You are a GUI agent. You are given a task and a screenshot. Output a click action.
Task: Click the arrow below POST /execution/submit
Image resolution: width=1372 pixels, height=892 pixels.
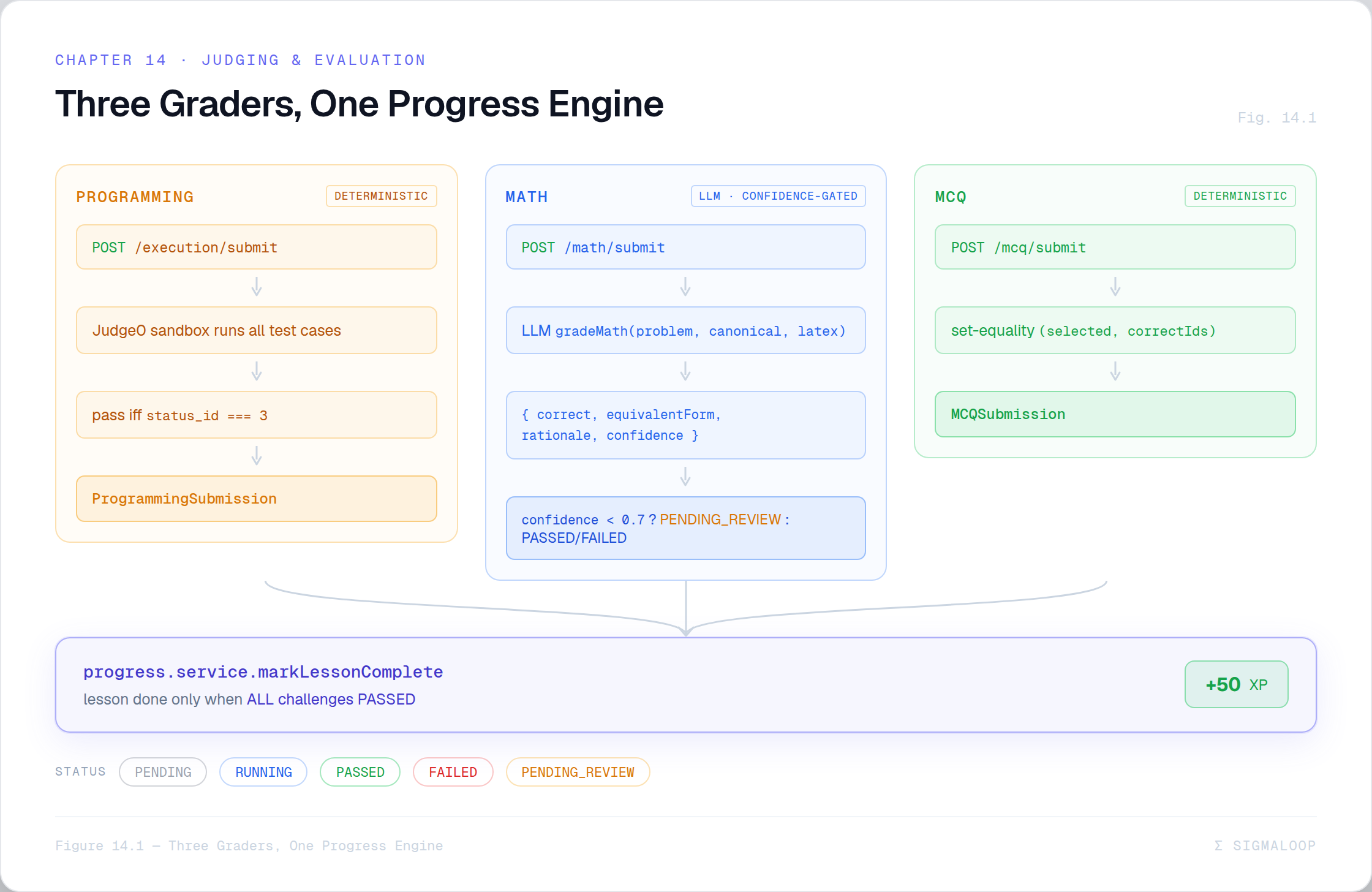[257, 287]
